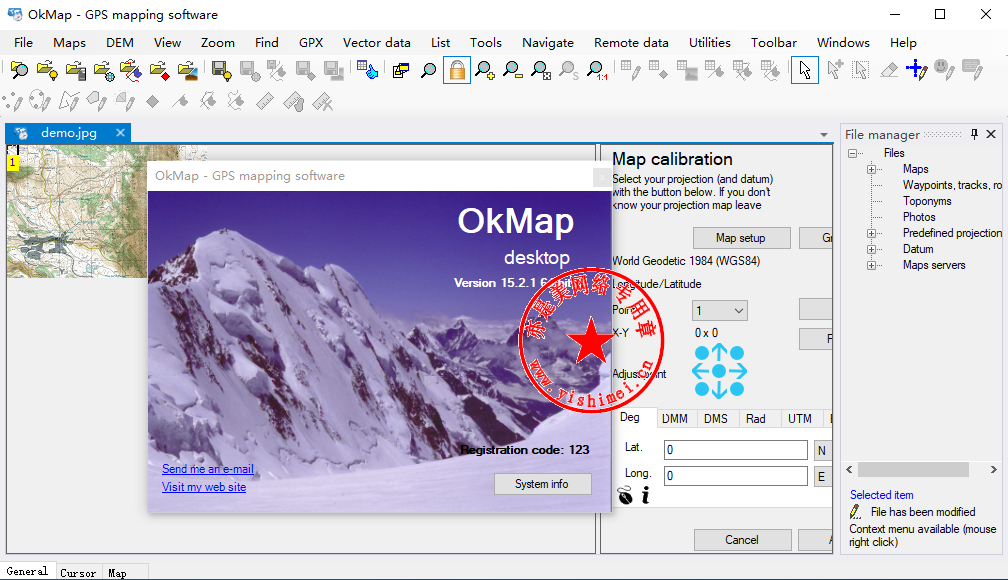
Task: Expand the Maps tree node
Action: click(x=872, y=169)
